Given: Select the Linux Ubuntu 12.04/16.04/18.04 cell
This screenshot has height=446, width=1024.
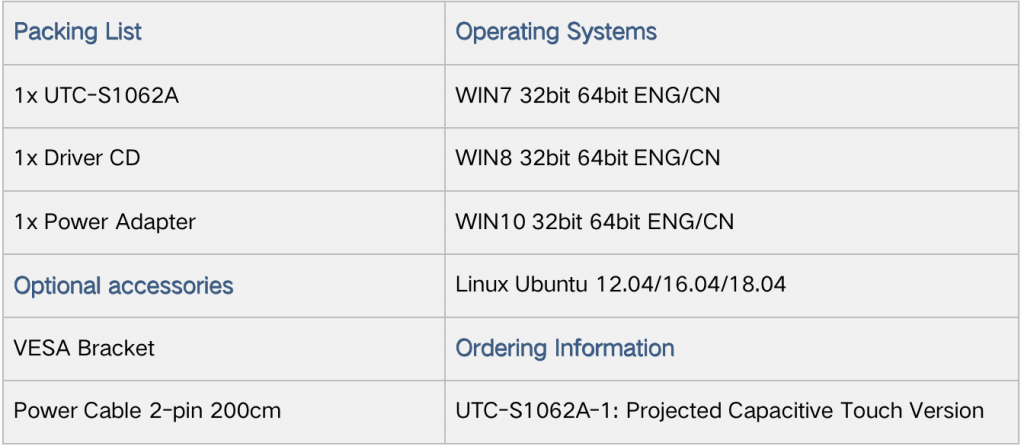Looking at the screenshot, I should (x=732, y=286).
